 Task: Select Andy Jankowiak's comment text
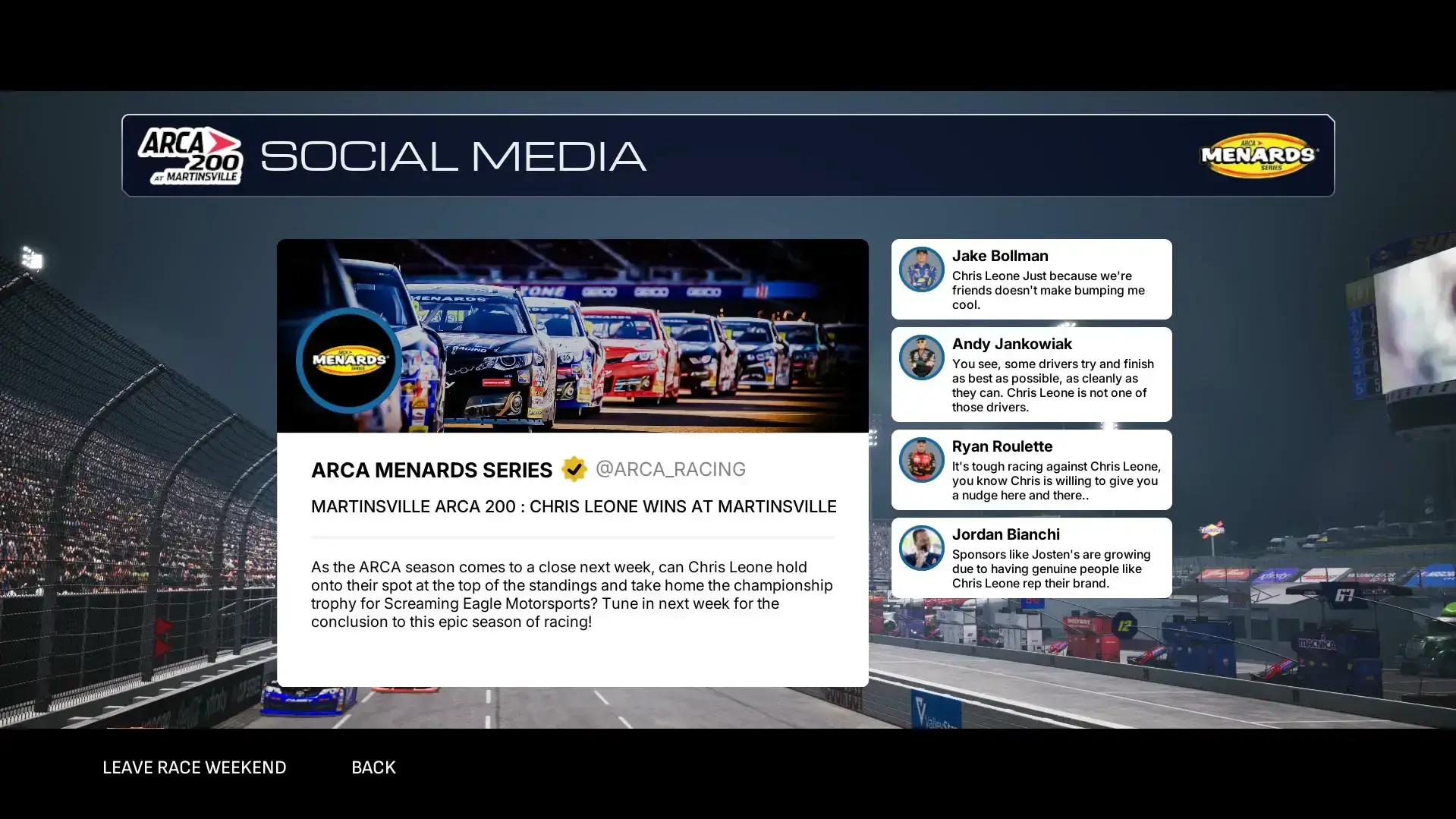(x=1052, y=386)
